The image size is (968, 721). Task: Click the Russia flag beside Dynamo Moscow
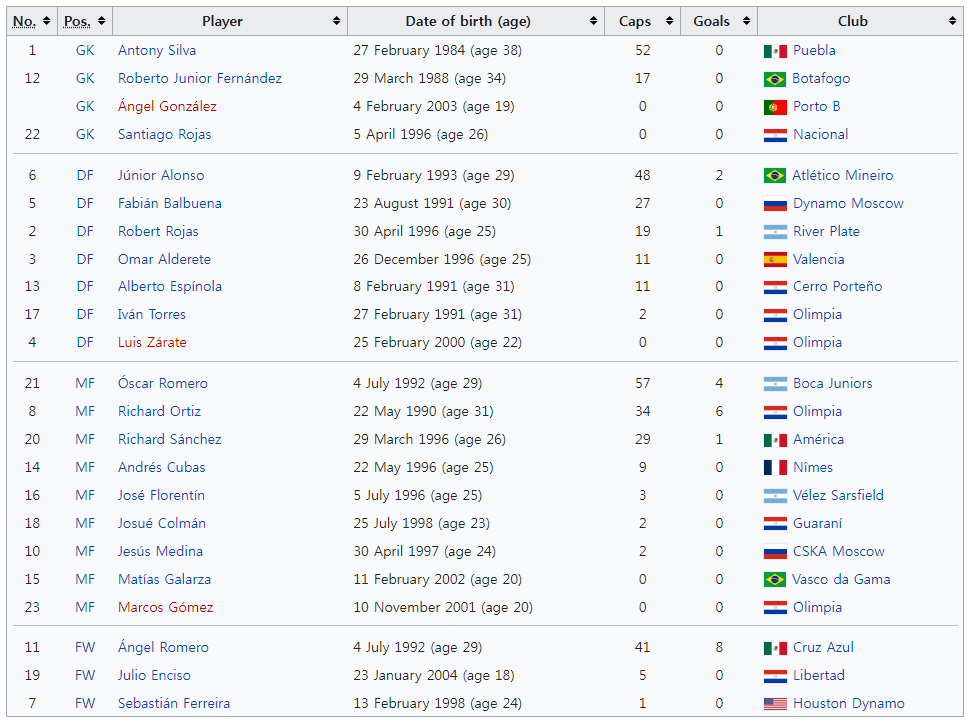pos(775,204)
